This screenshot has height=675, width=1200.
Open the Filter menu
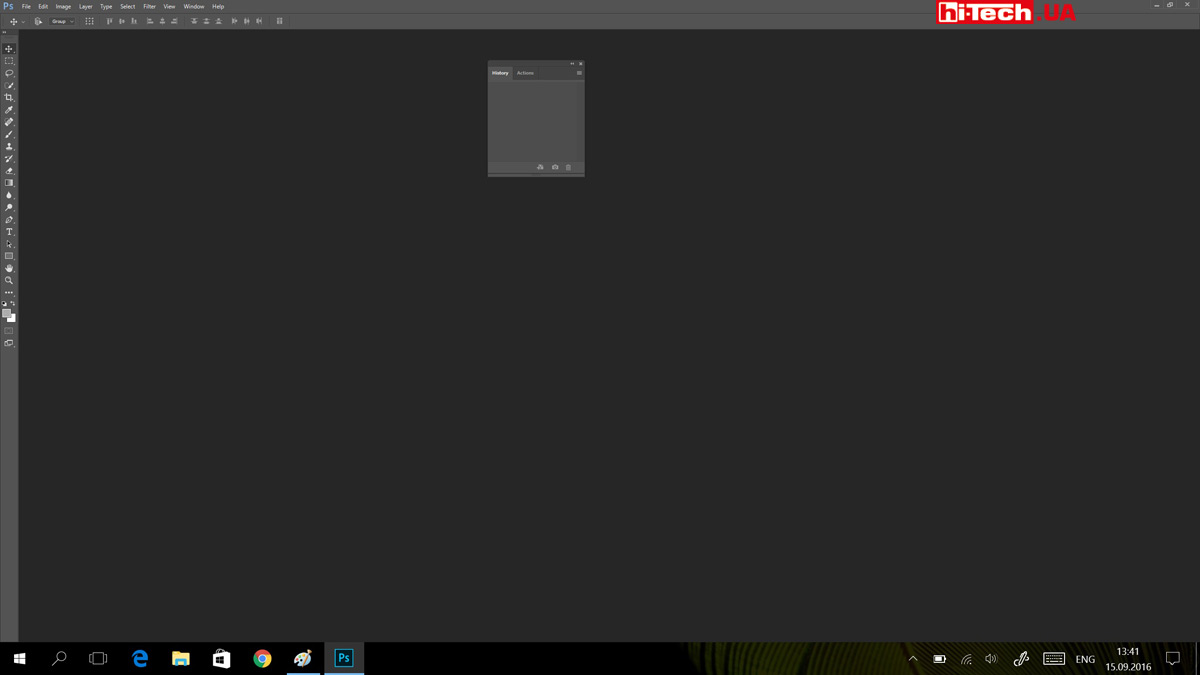(x=149, y=6)
